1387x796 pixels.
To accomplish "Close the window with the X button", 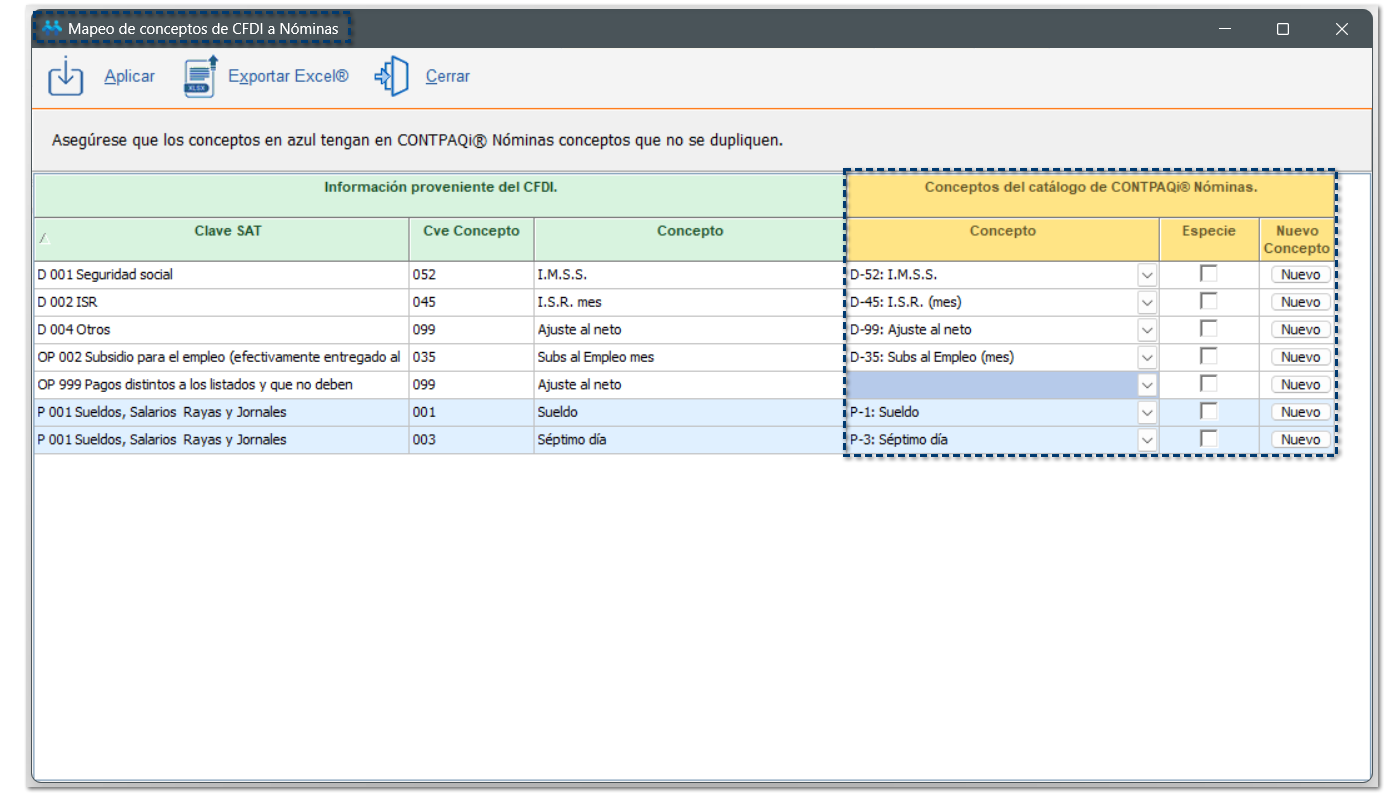I will tap(1341, 29).
